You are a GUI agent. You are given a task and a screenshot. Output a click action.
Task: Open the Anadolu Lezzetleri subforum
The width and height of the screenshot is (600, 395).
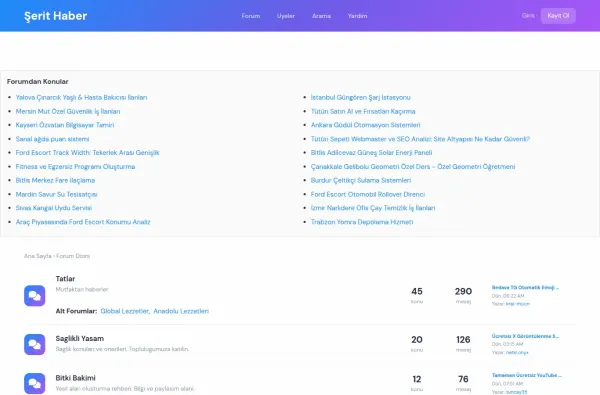point(181,311)
